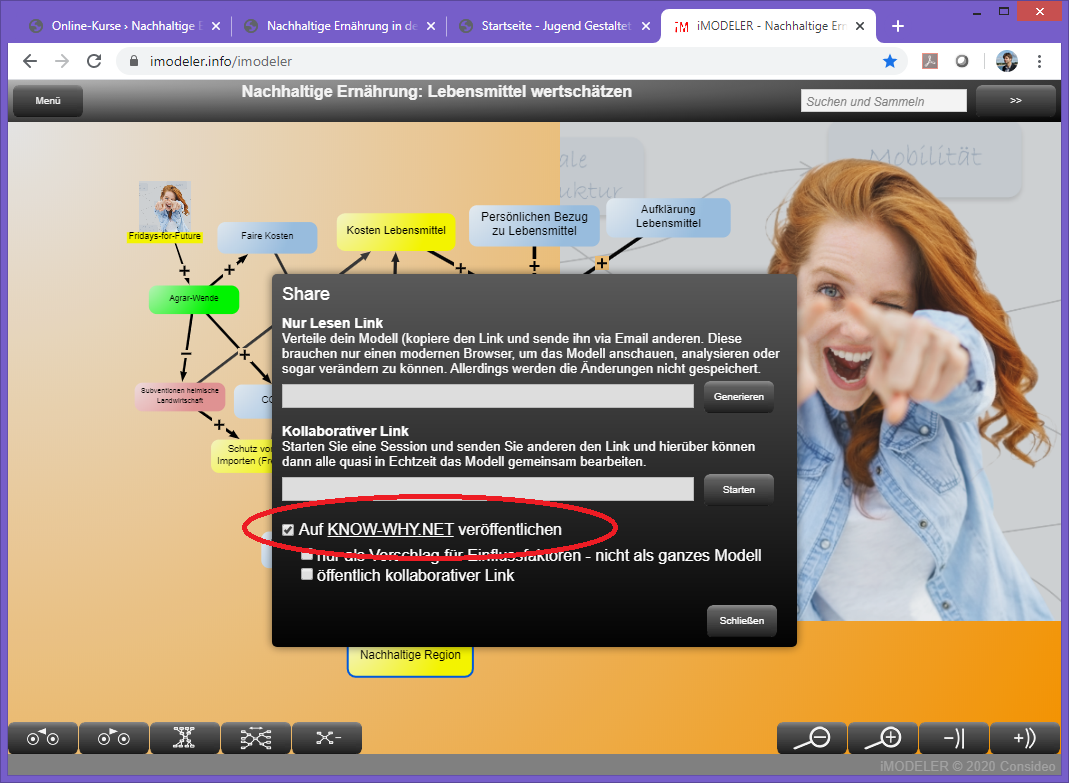Select Persönlichen Bezug zu Lebensmittel node
The width and height of the screenshot is (1069, 783).
tap(534, 224)
